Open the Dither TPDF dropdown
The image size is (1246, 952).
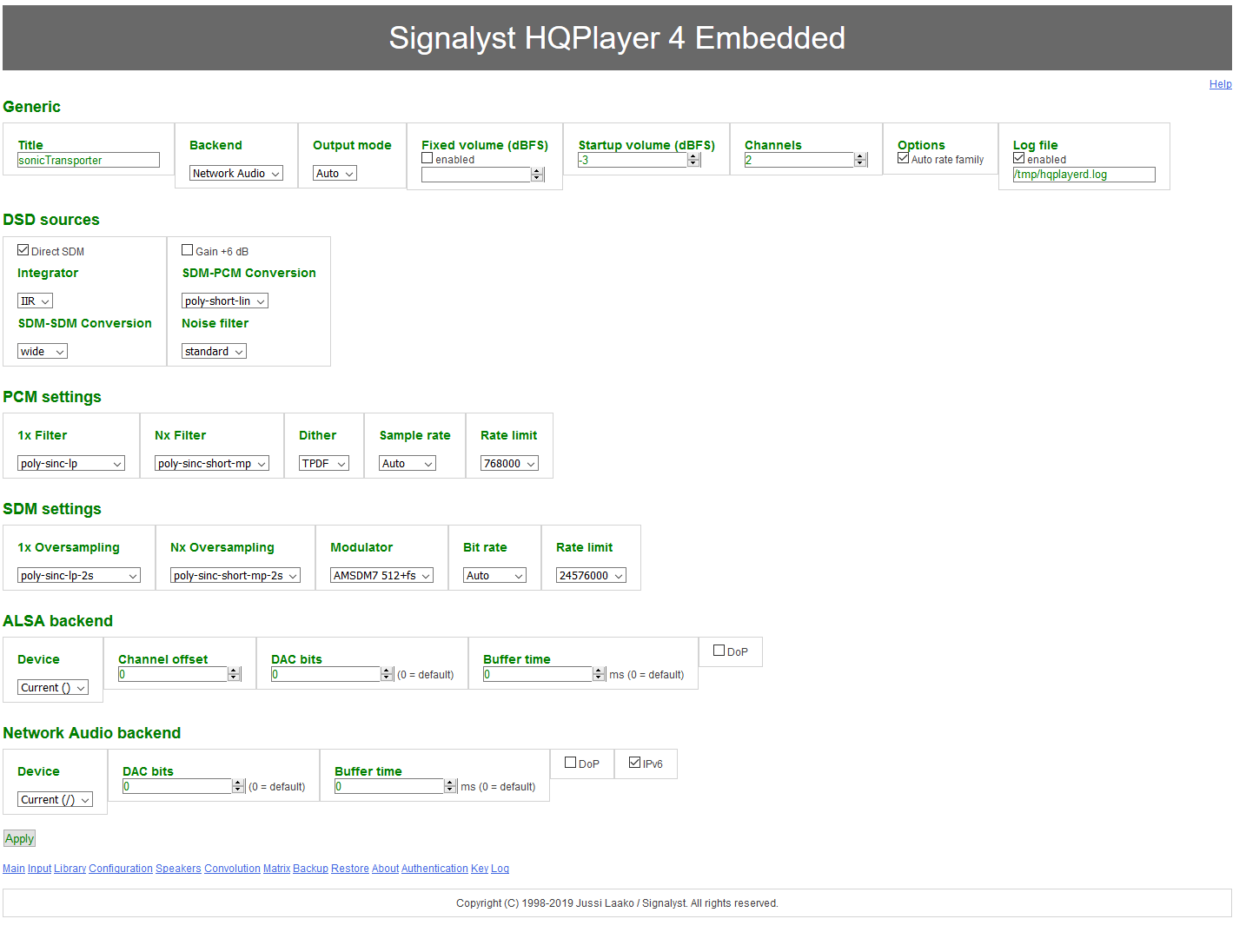tap(324, 464)
